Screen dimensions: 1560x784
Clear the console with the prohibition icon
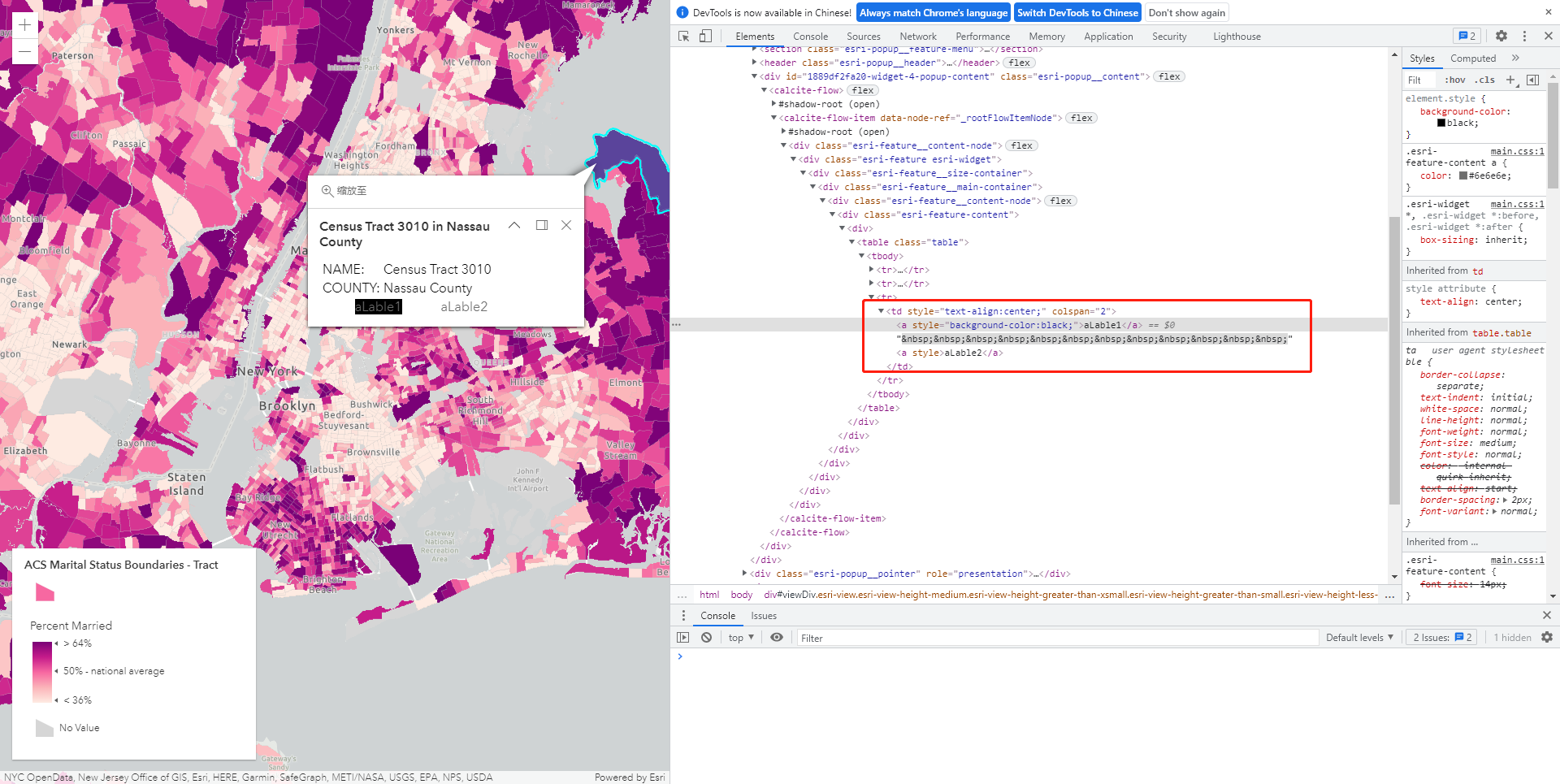(706, 637)
